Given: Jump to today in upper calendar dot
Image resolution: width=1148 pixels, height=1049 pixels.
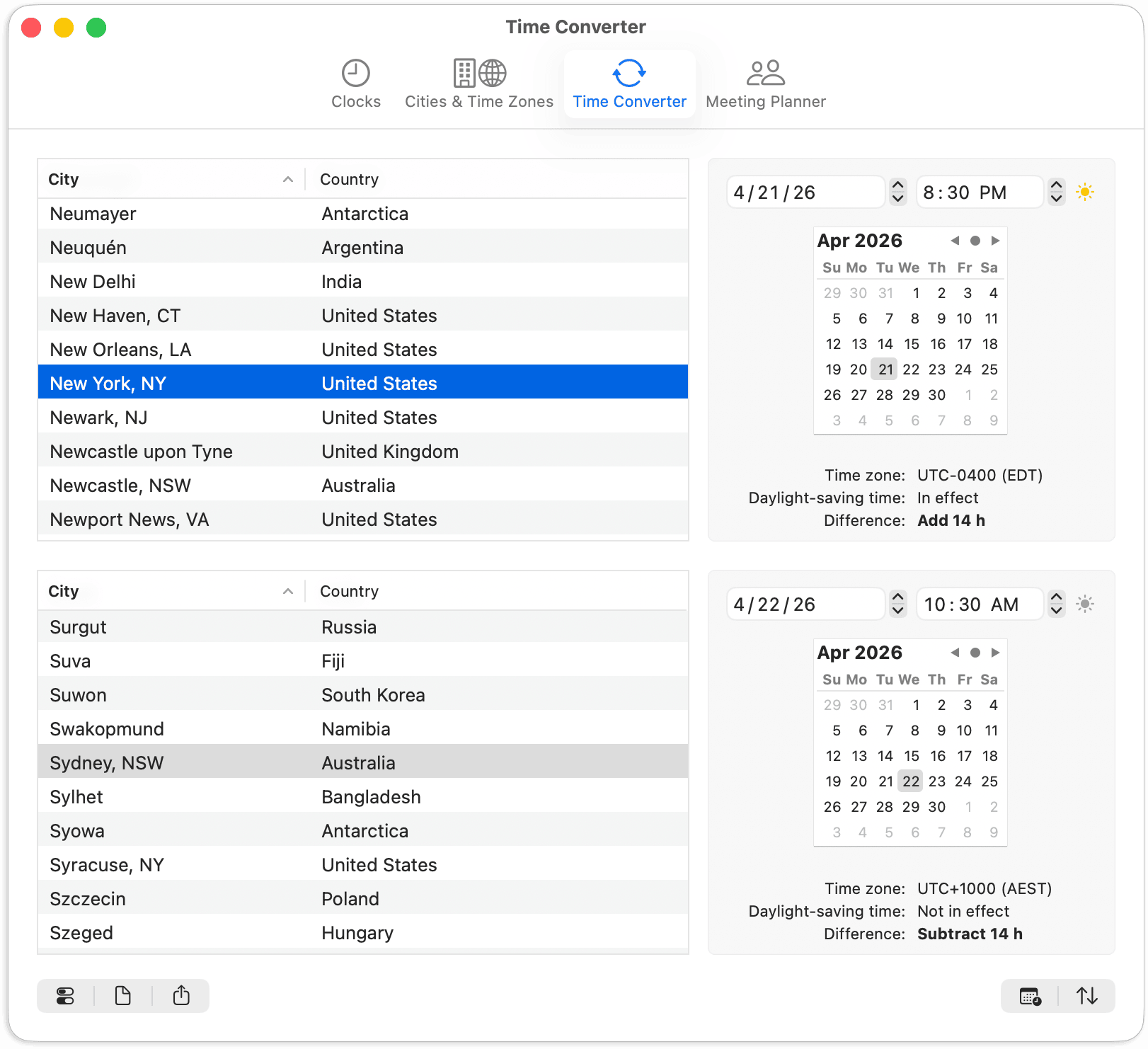Looking at the screenshot, I should click(x=975, y=241).
